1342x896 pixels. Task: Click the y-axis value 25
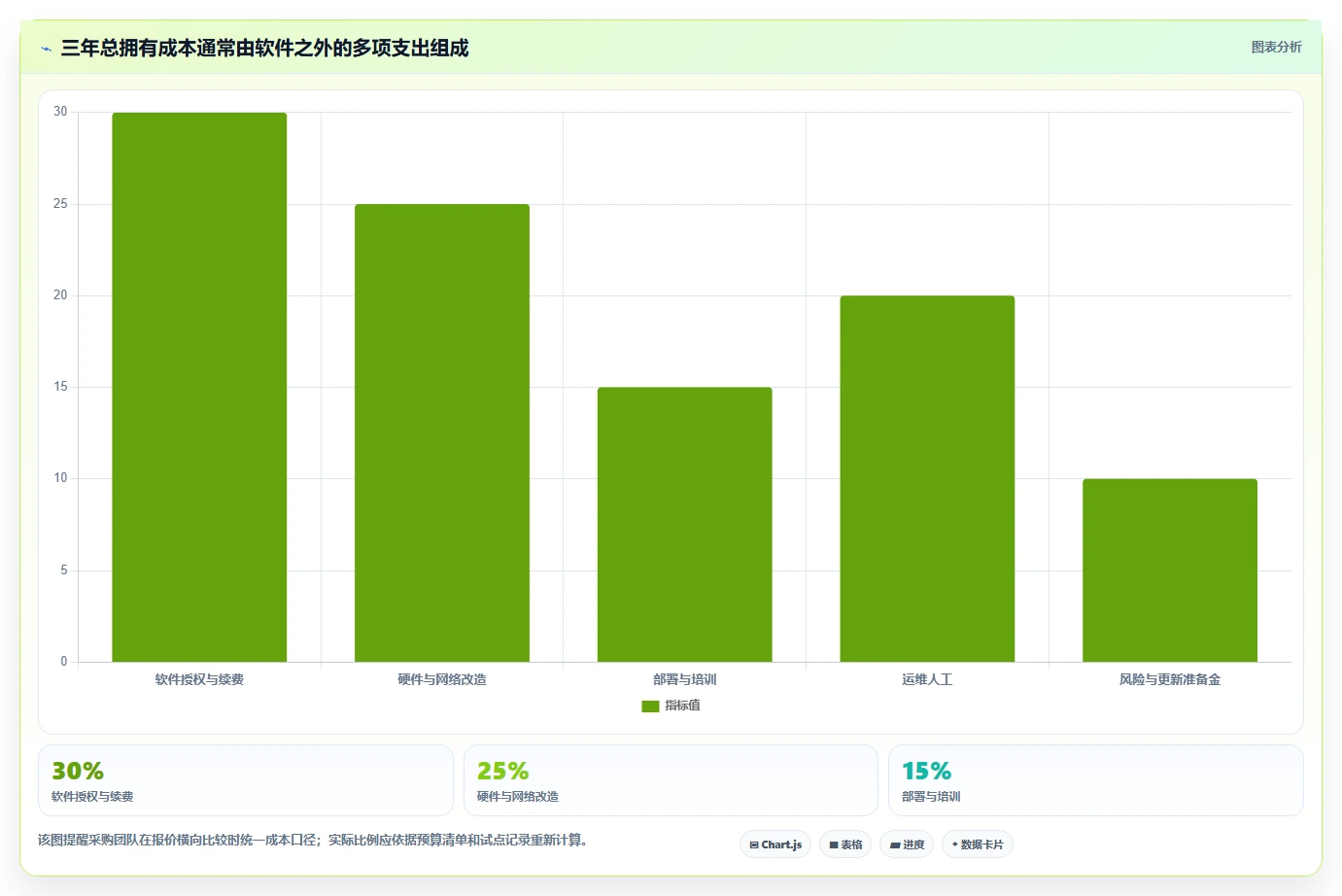coord(60,204)
